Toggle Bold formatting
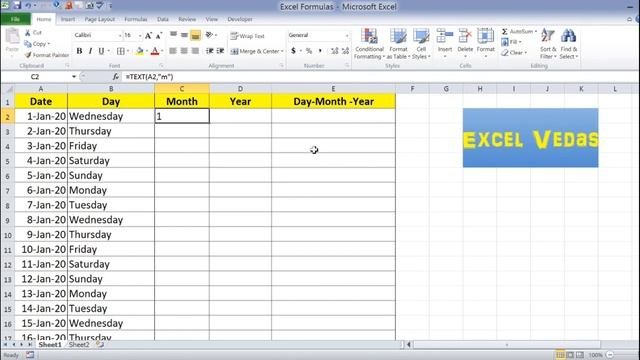The height and width of the screenshot is (360, 640). point(79,51)
